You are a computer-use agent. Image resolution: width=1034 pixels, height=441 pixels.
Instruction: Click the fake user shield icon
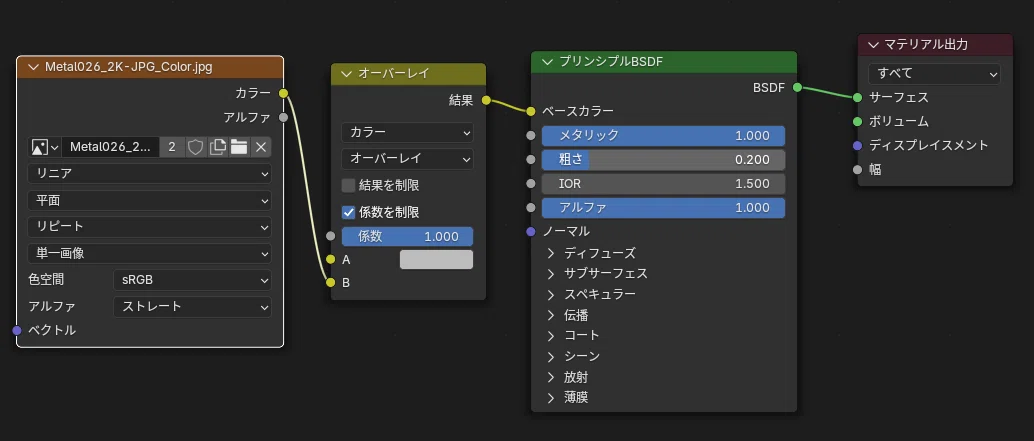click(195, 147)
